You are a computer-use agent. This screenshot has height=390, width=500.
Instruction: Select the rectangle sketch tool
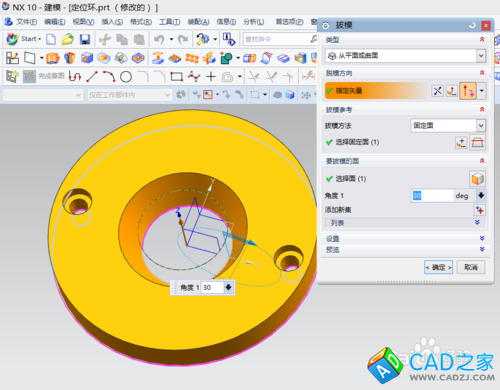(x=176, y=77)
